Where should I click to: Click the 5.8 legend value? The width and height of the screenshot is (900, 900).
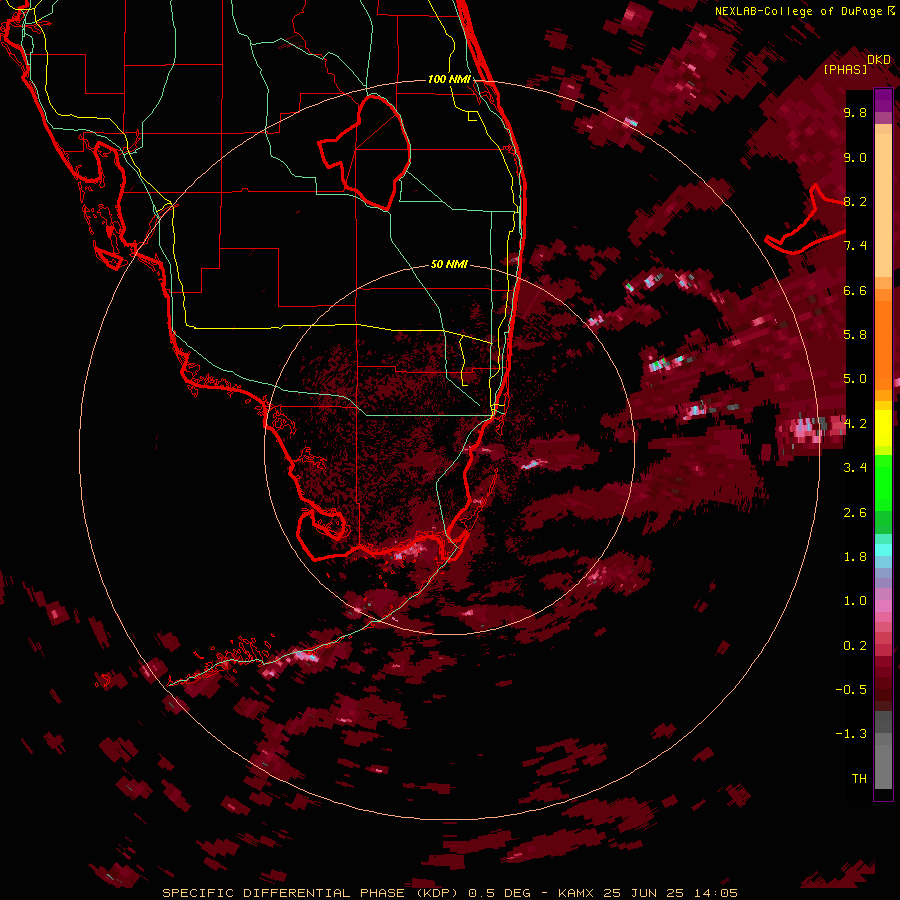(x=855, y=335)
